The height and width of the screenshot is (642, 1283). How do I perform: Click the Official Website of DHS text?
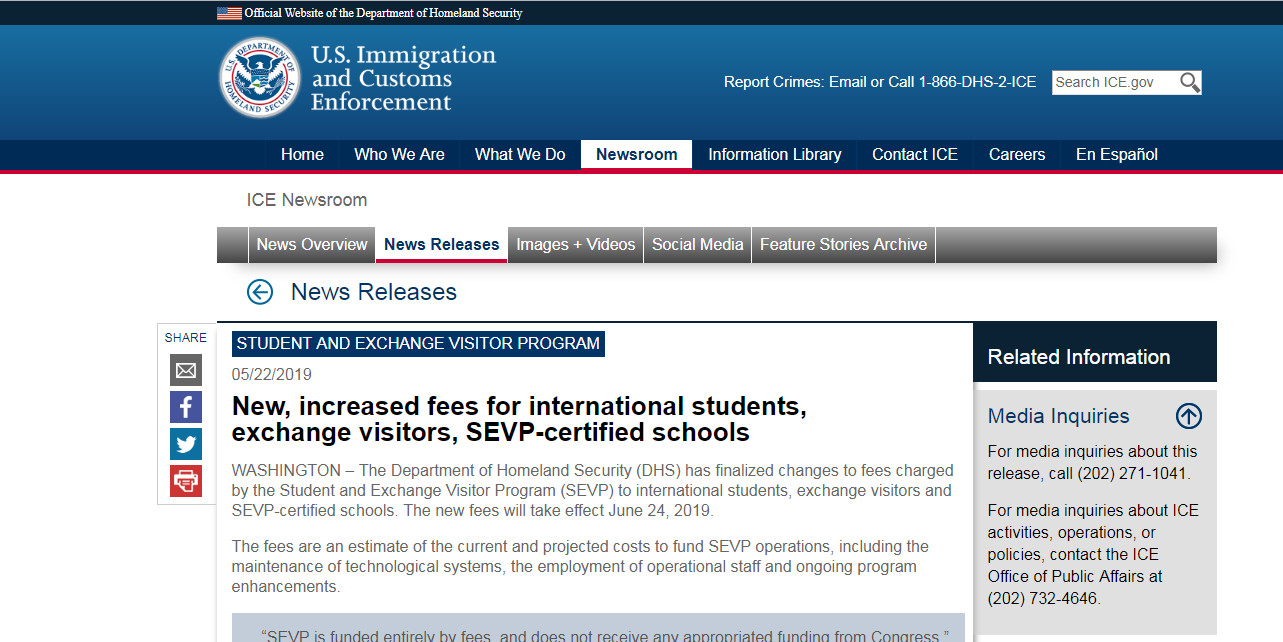383,13
